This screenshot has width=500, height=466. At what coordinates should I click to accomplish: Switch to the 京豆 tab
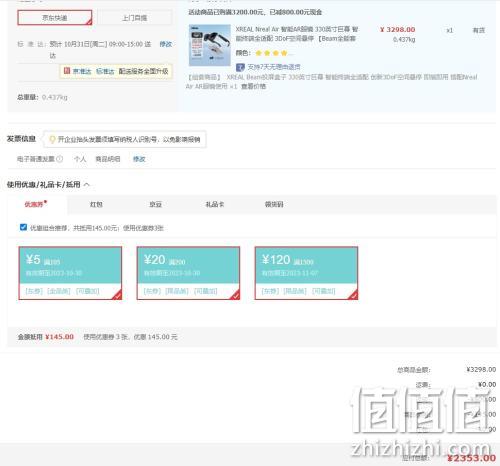pyautogui.click(x=155, y=204)
